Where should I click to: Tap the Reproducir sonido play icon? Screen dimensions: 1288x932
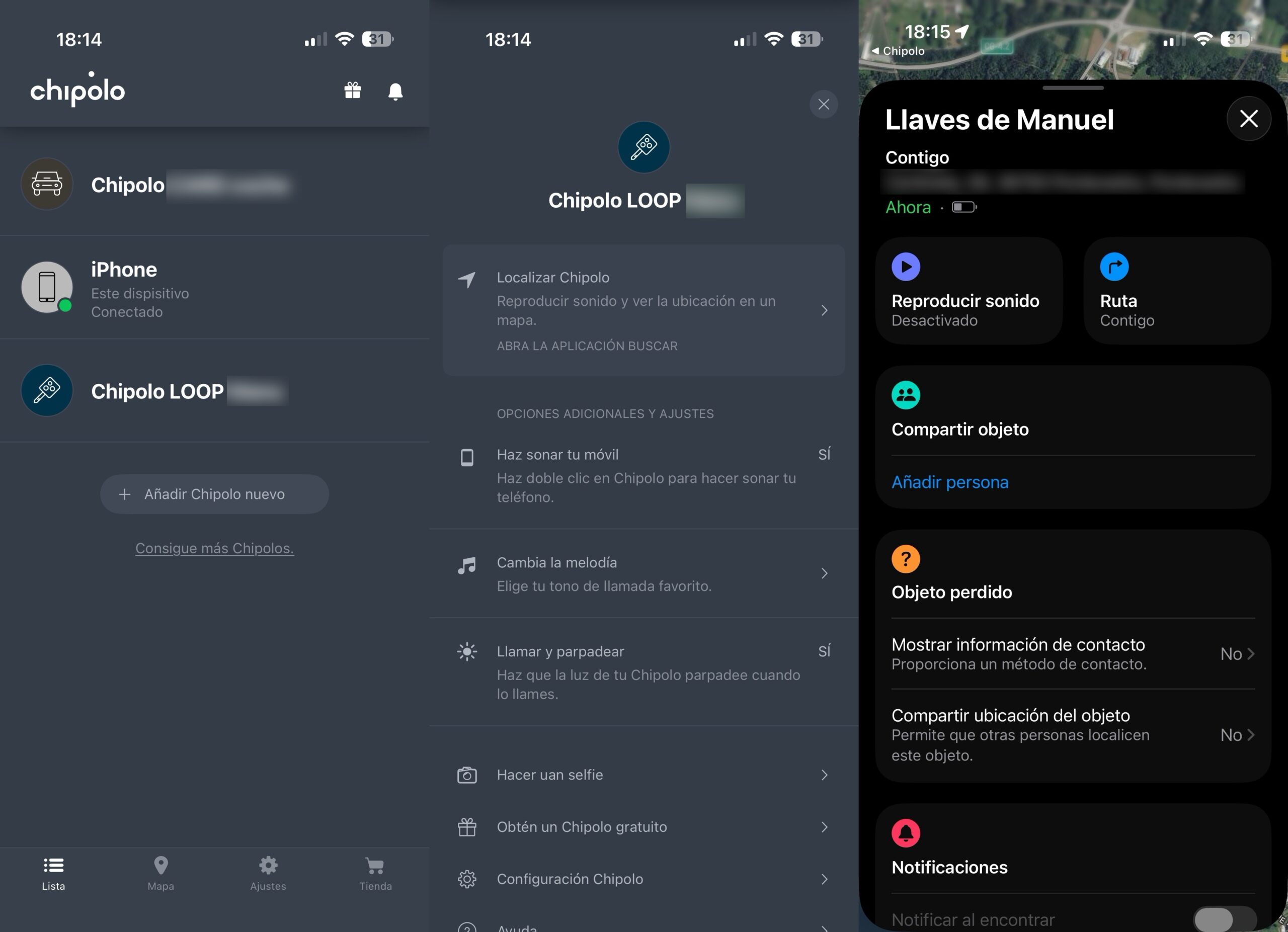[x=906, y=267]
